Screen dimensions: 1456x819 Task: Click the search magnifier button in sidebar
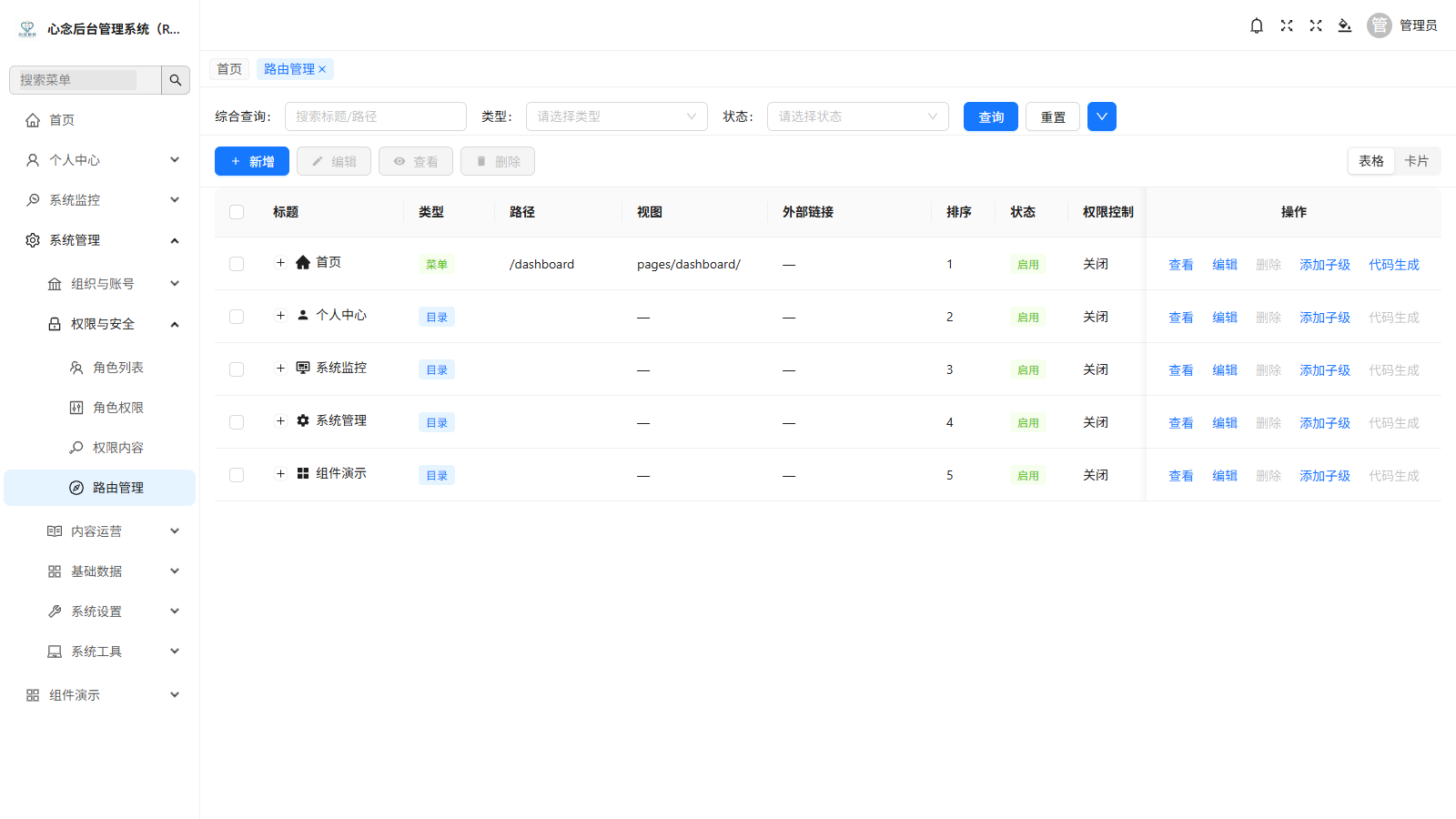tap(176, 80)
